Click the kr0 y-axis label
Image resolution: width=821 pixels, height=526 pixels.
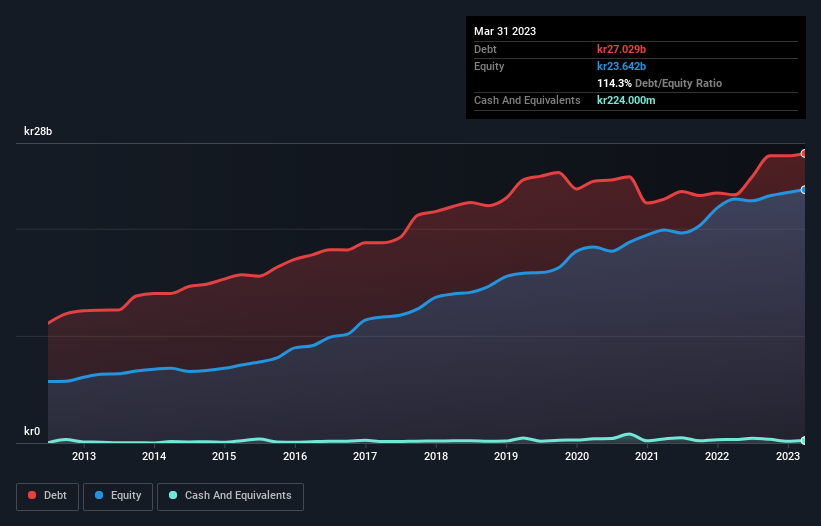pyautogui.click(x=32, y=431)
